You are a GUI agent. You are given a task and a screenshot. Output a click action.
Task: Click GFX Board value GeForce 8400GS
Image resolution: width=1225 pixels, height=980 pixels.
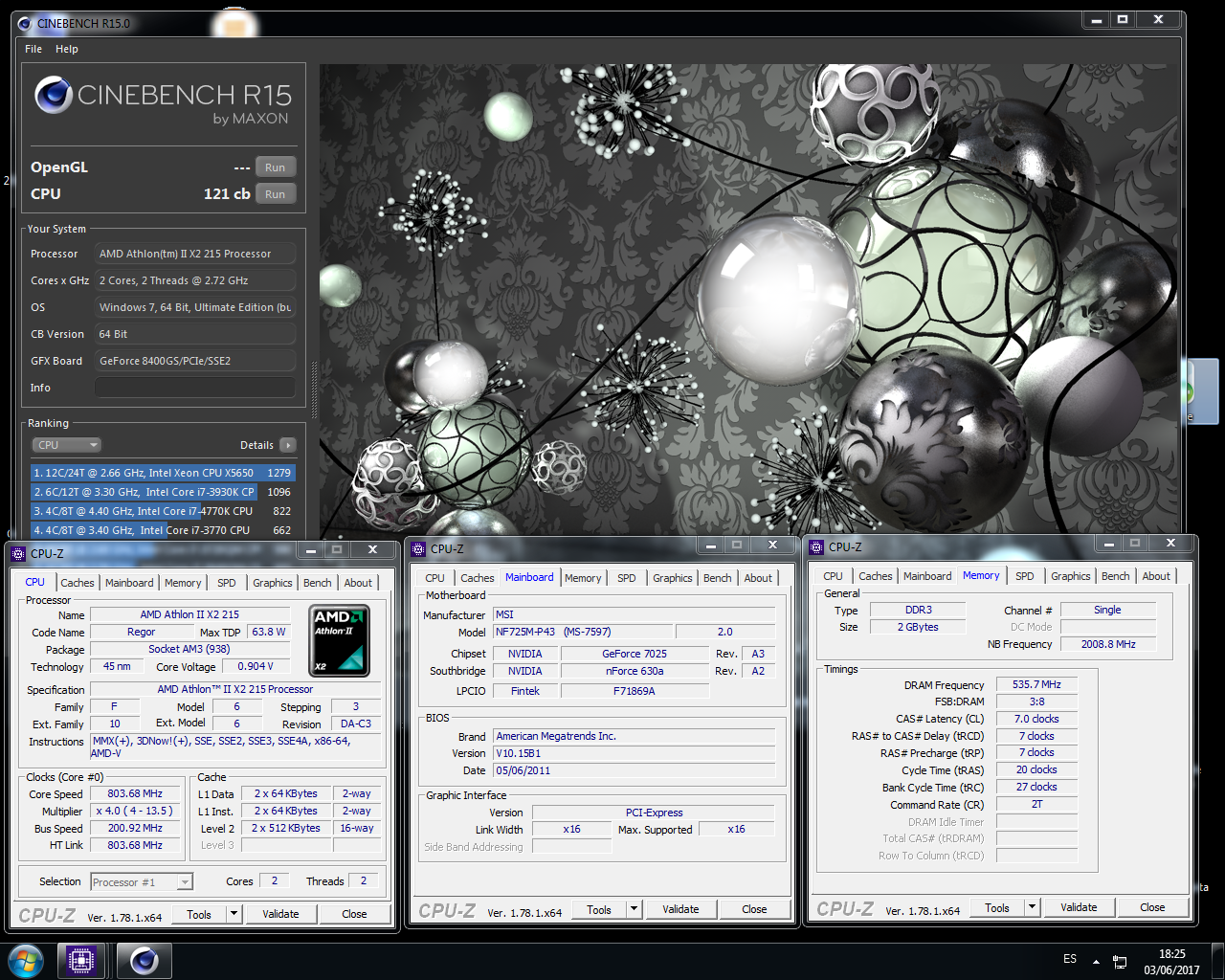(195, 361)
